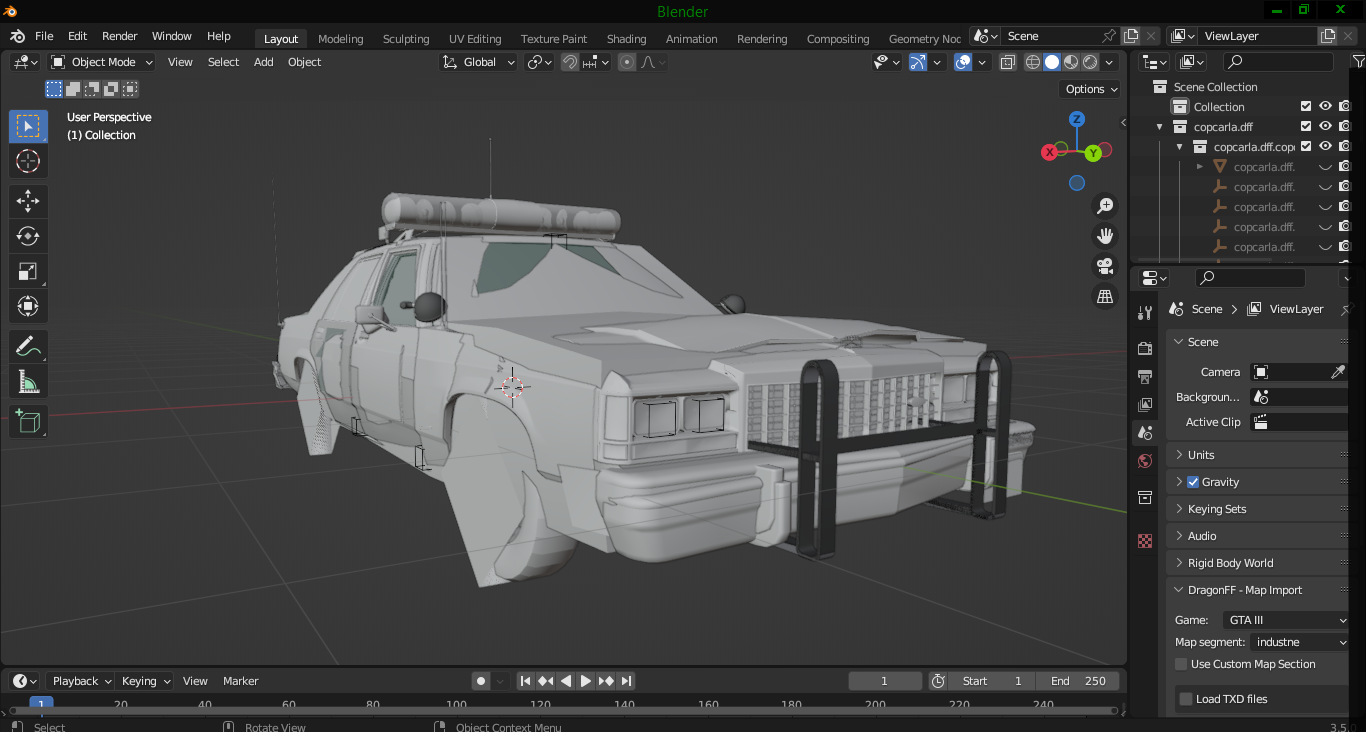Pick the Measure tool
Viewport: 1366px width, 732px height.
pos(28,382)
